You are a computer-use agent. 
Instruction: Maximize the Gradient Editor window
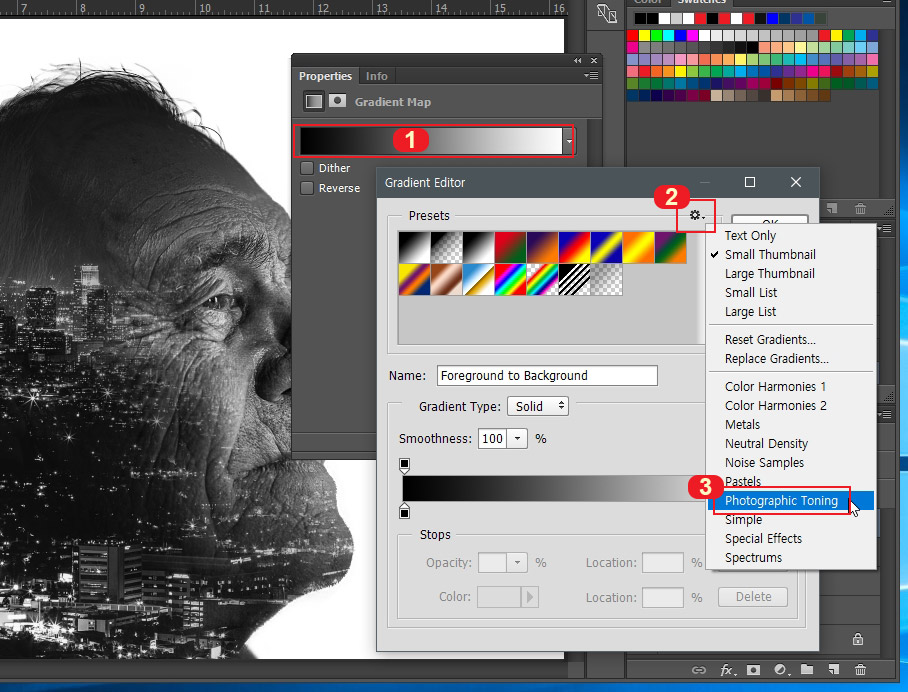click(750, 182)
